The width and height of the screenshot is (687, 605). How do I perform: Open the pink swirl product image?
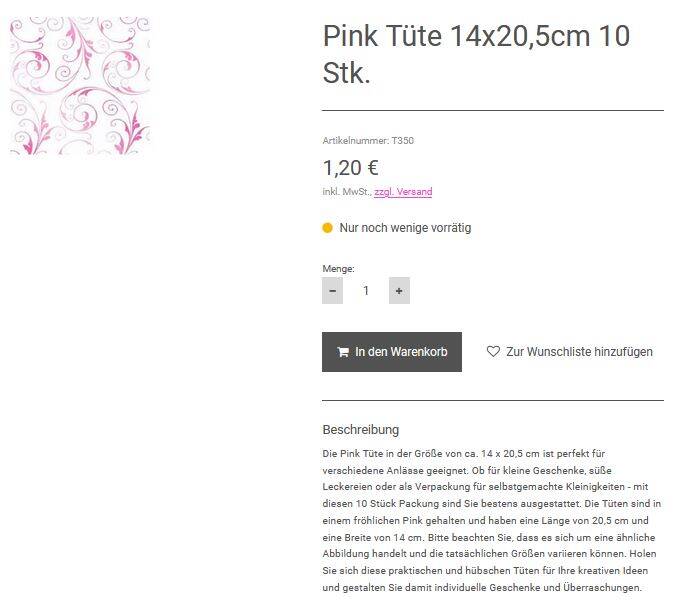(x=80, y=86)
